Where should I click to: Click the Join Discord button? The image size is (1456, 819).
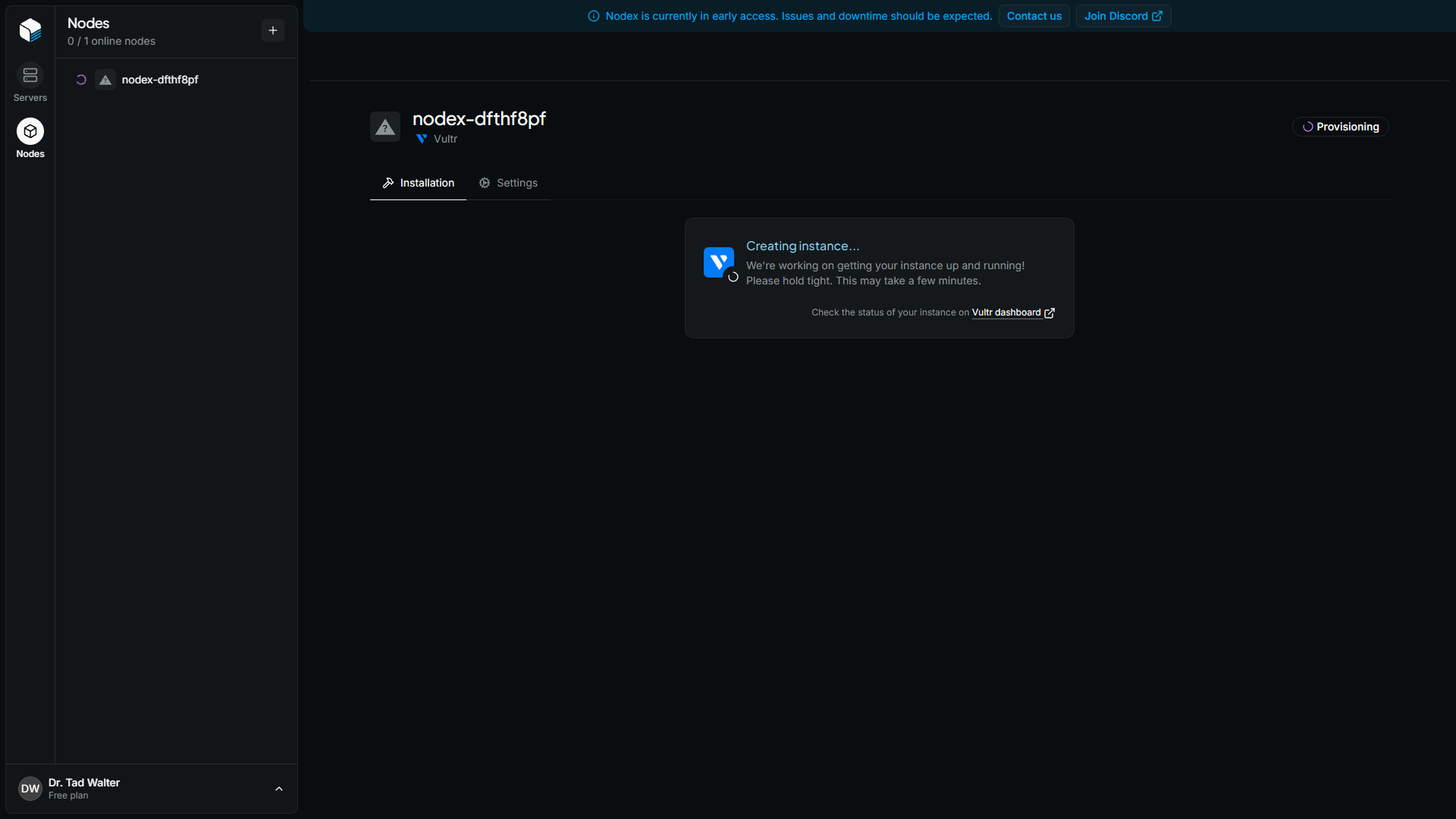(1123, 16)
